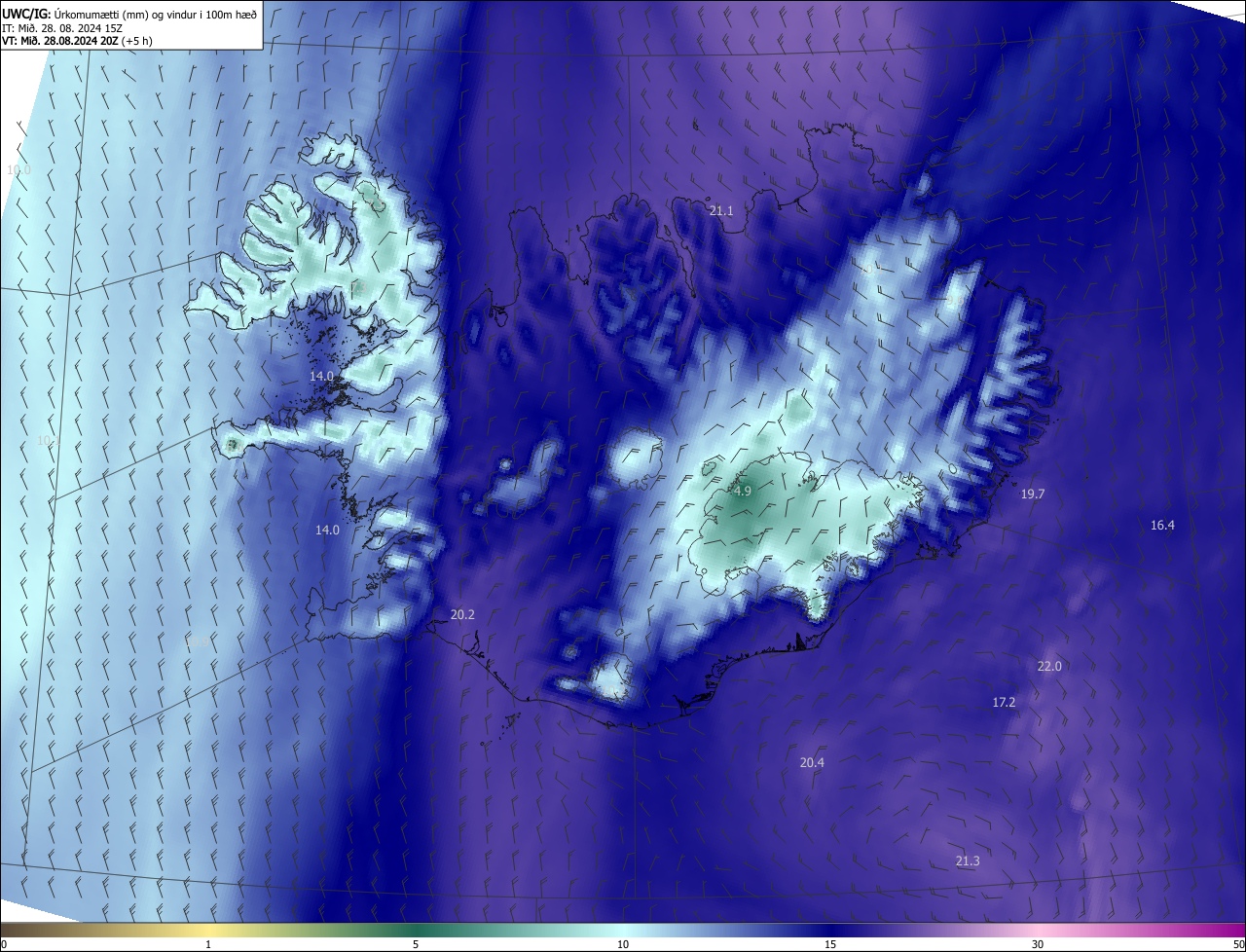Image resolution: width=1246 pixels, height=952 pixels.
Task: Click the 22.0 value label
Action: click(x=1049, y=667)
